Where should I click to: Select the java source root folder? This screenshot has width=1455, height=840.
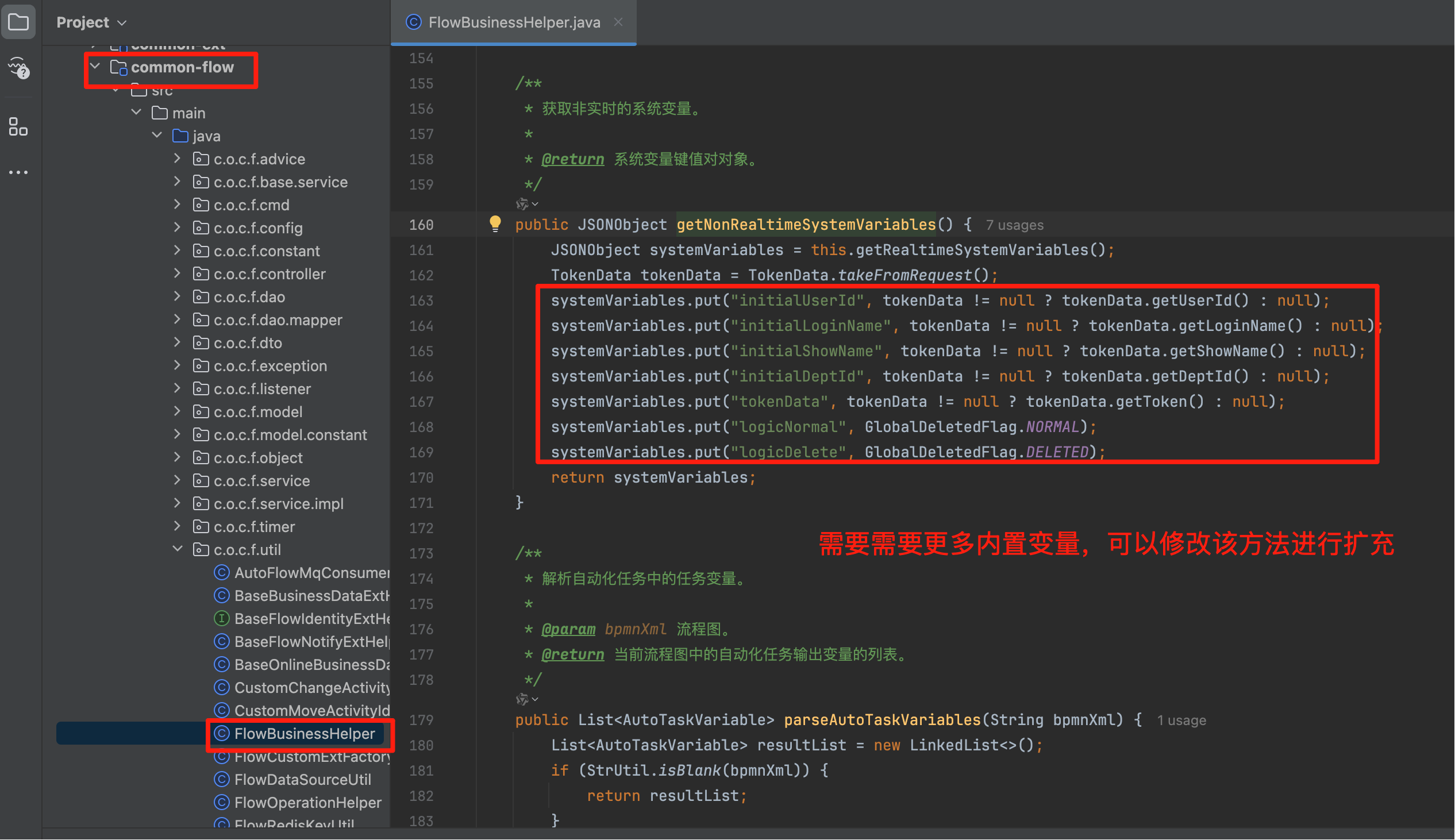(x=196, y=136)
